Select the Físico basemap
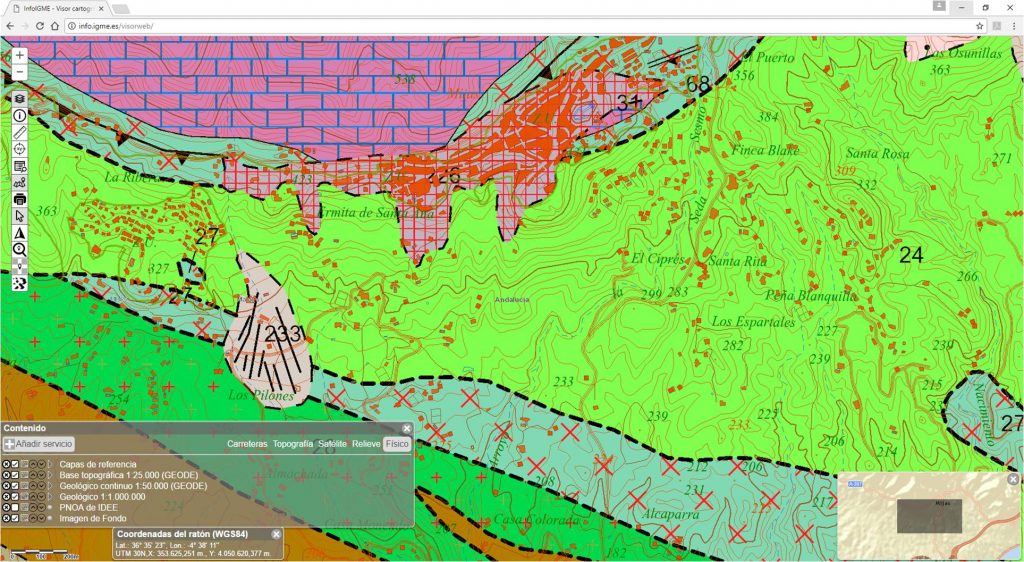This screenshot has width=1024, height=562. (396, 444)
